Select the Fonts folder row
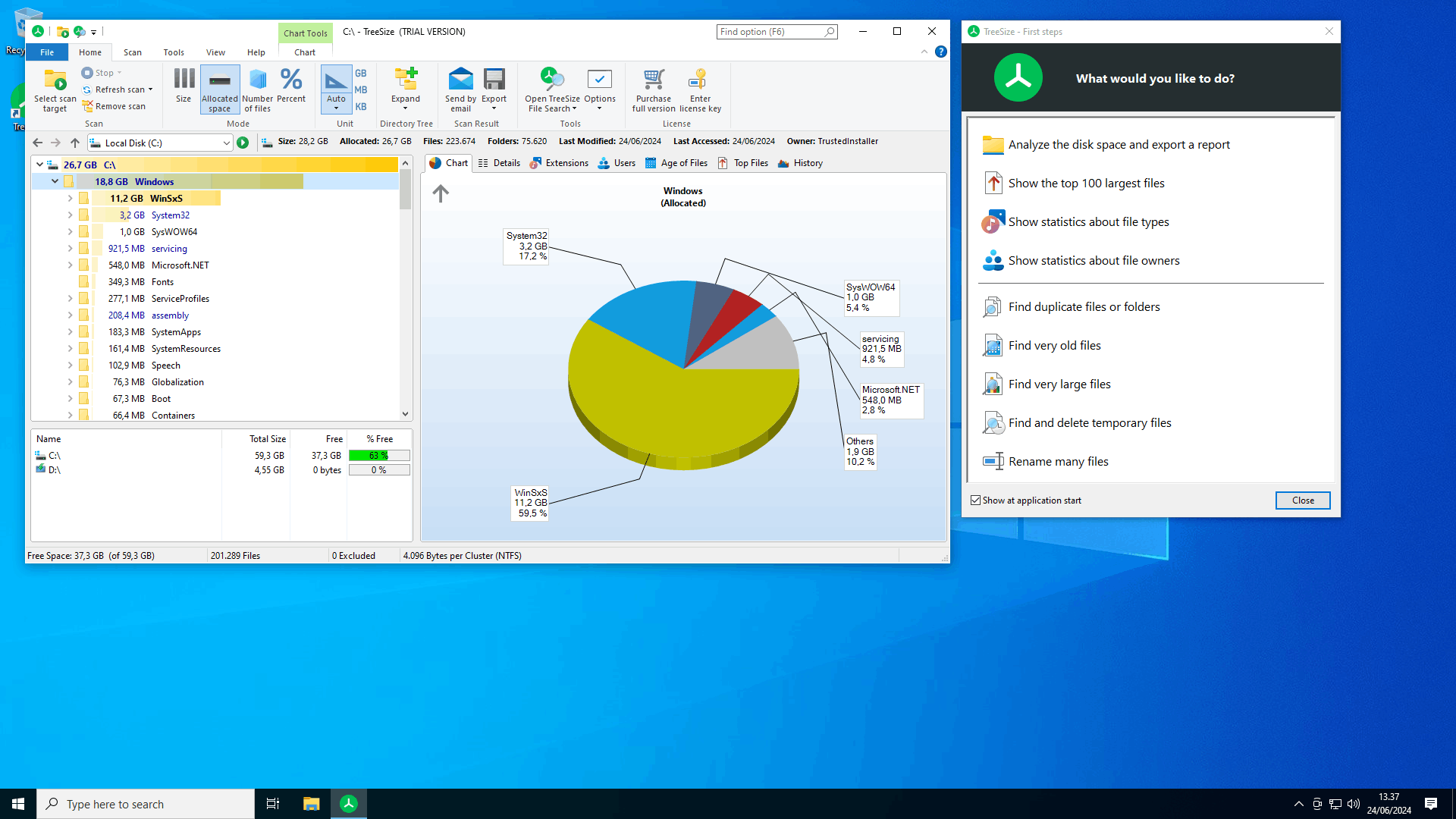Viewport: 1456px width, 819px height. click(x=215, y=282)
